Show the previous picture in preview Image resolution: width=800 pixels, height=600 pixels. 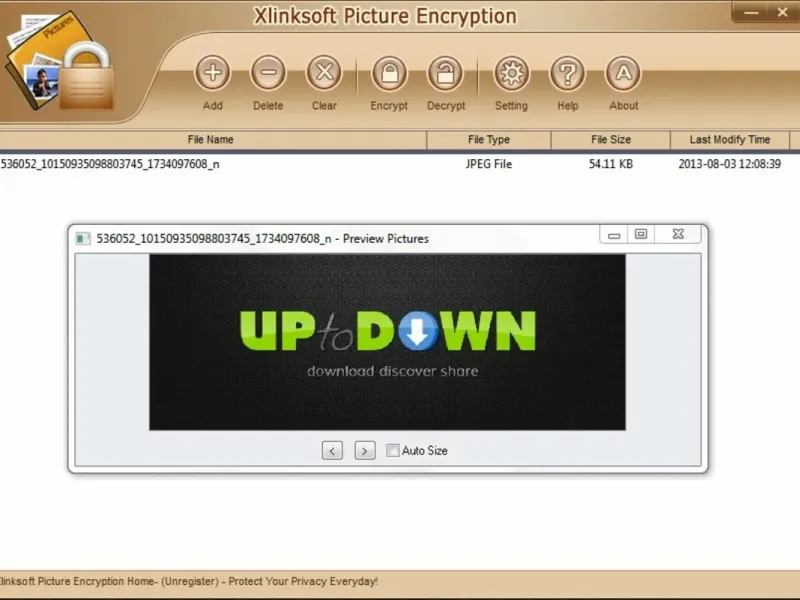coord(332,451)
